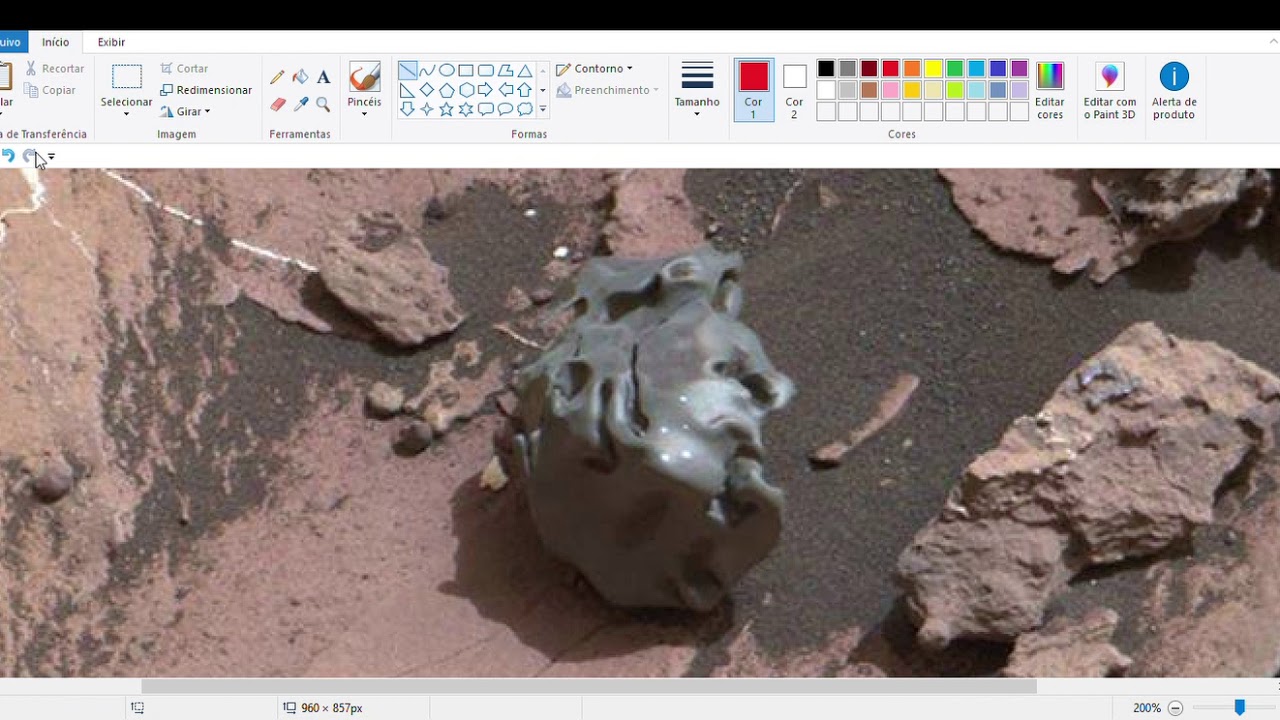Pick the Rounded rectangle shape
The height and width of the screenshot is (720, 1280).
pos(485,70)
